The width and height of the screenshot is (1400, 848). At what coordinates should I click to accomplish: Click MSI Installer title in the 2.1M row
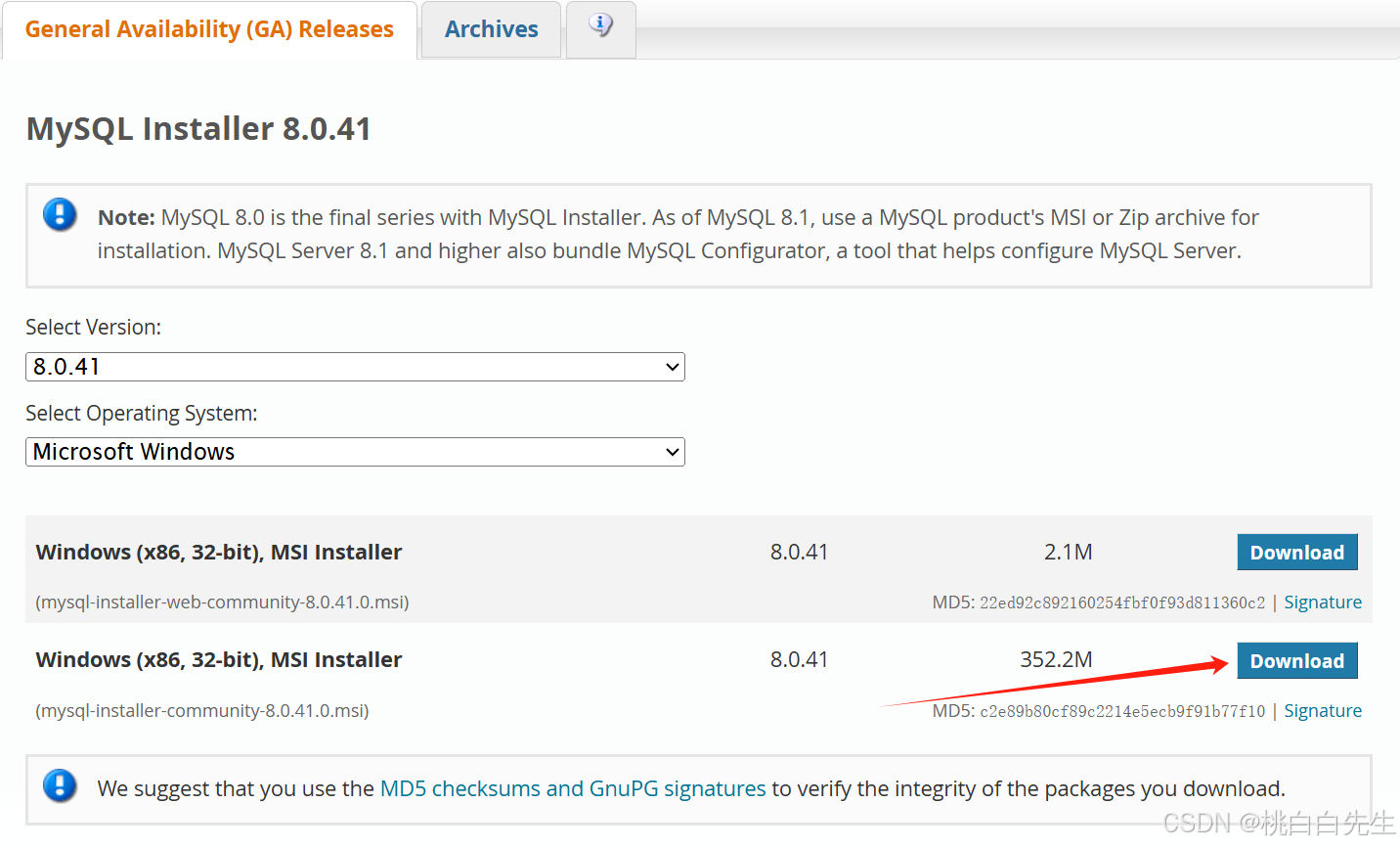point(219,553)
